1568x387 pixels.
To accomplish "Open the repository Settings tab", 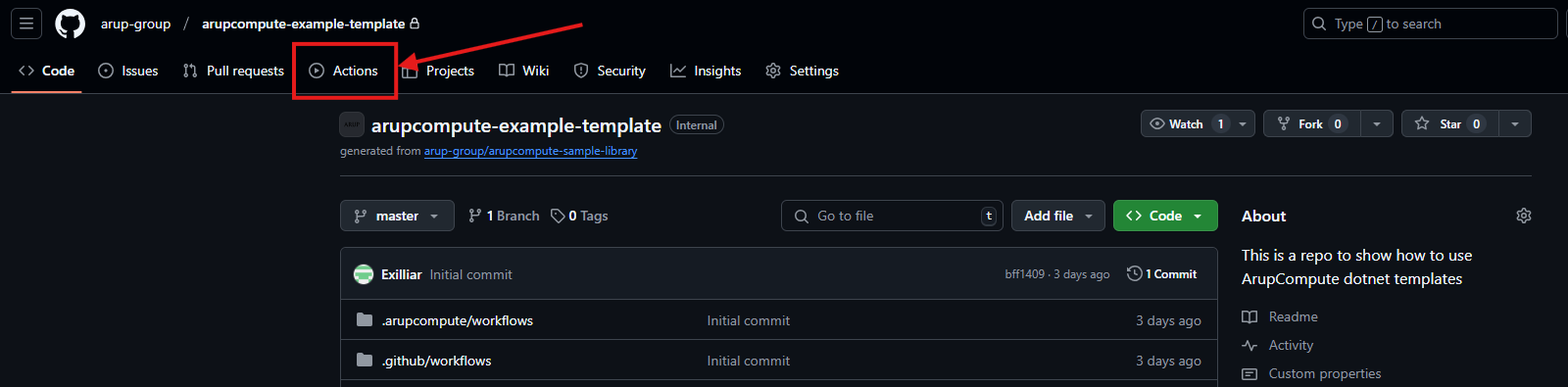I will 802,71.
